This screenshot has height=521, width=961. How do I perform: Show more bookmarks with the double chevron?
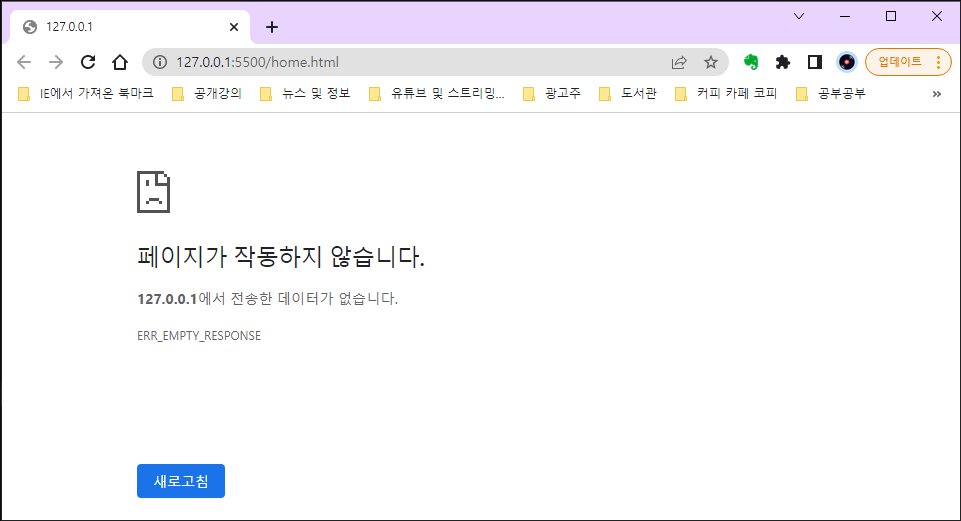point(936,94)
